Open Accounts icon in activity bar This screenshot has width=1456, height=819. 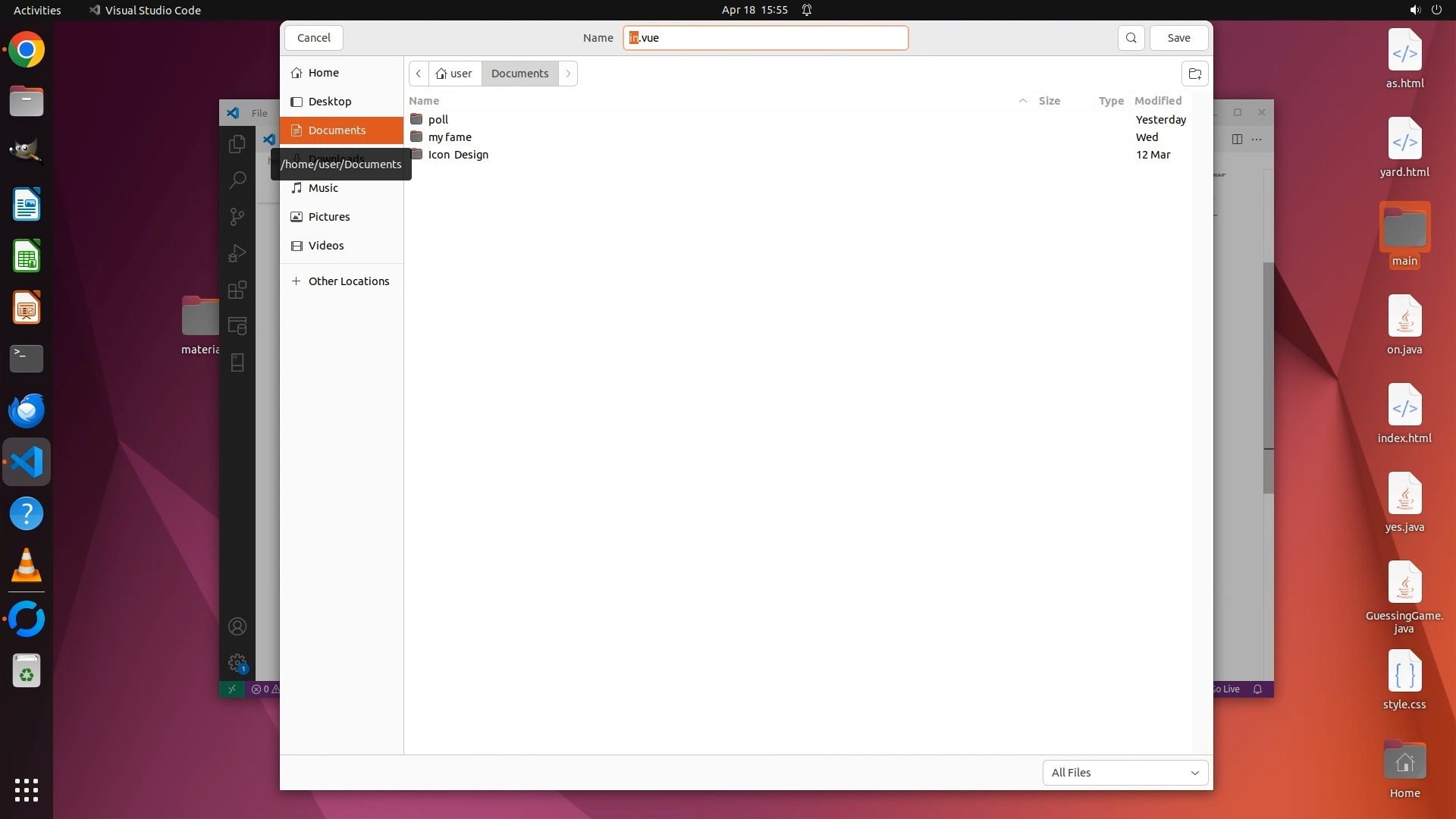click(x=237, y=626)
